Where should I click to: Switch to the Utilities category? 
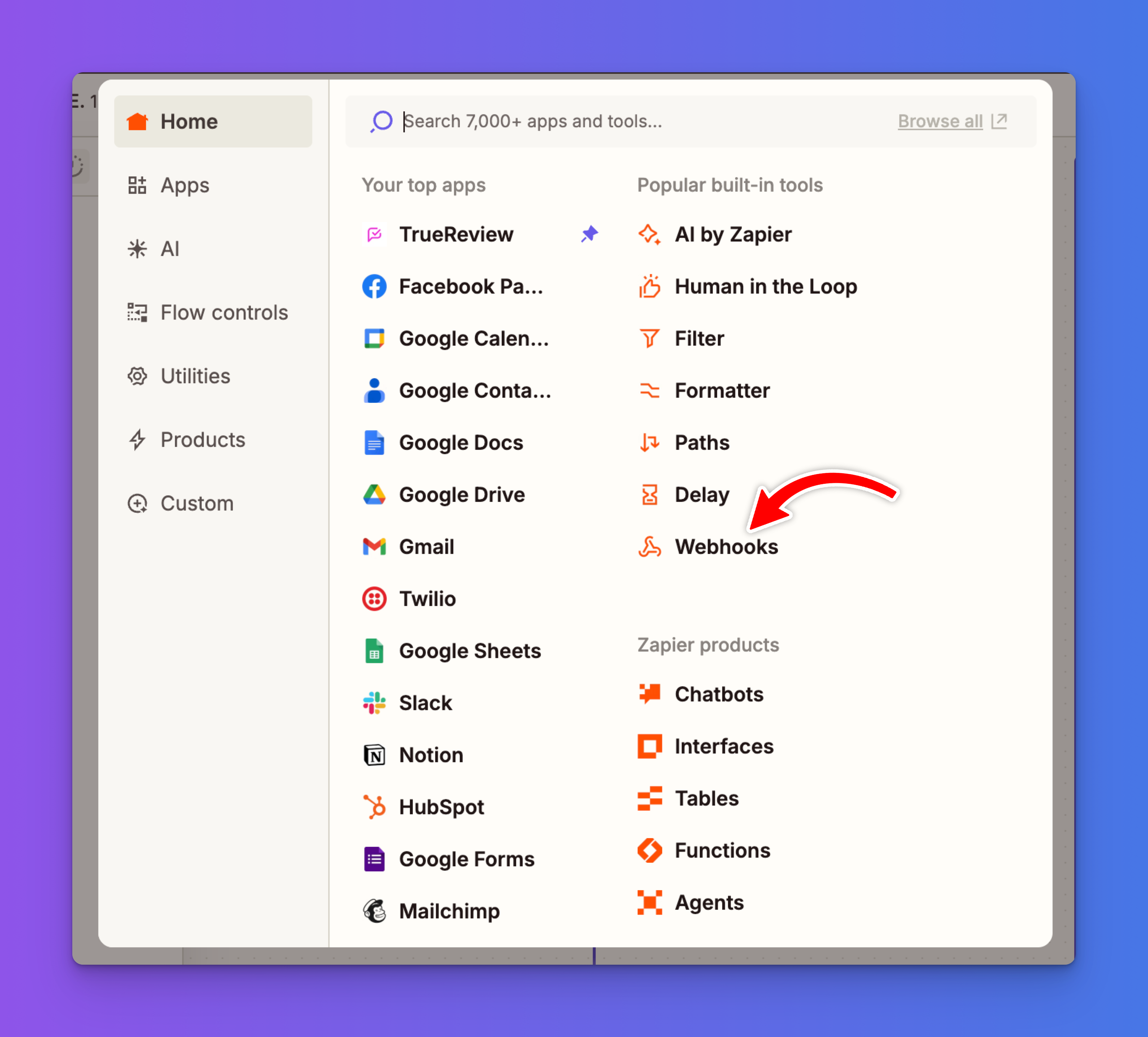click(195, 376)
